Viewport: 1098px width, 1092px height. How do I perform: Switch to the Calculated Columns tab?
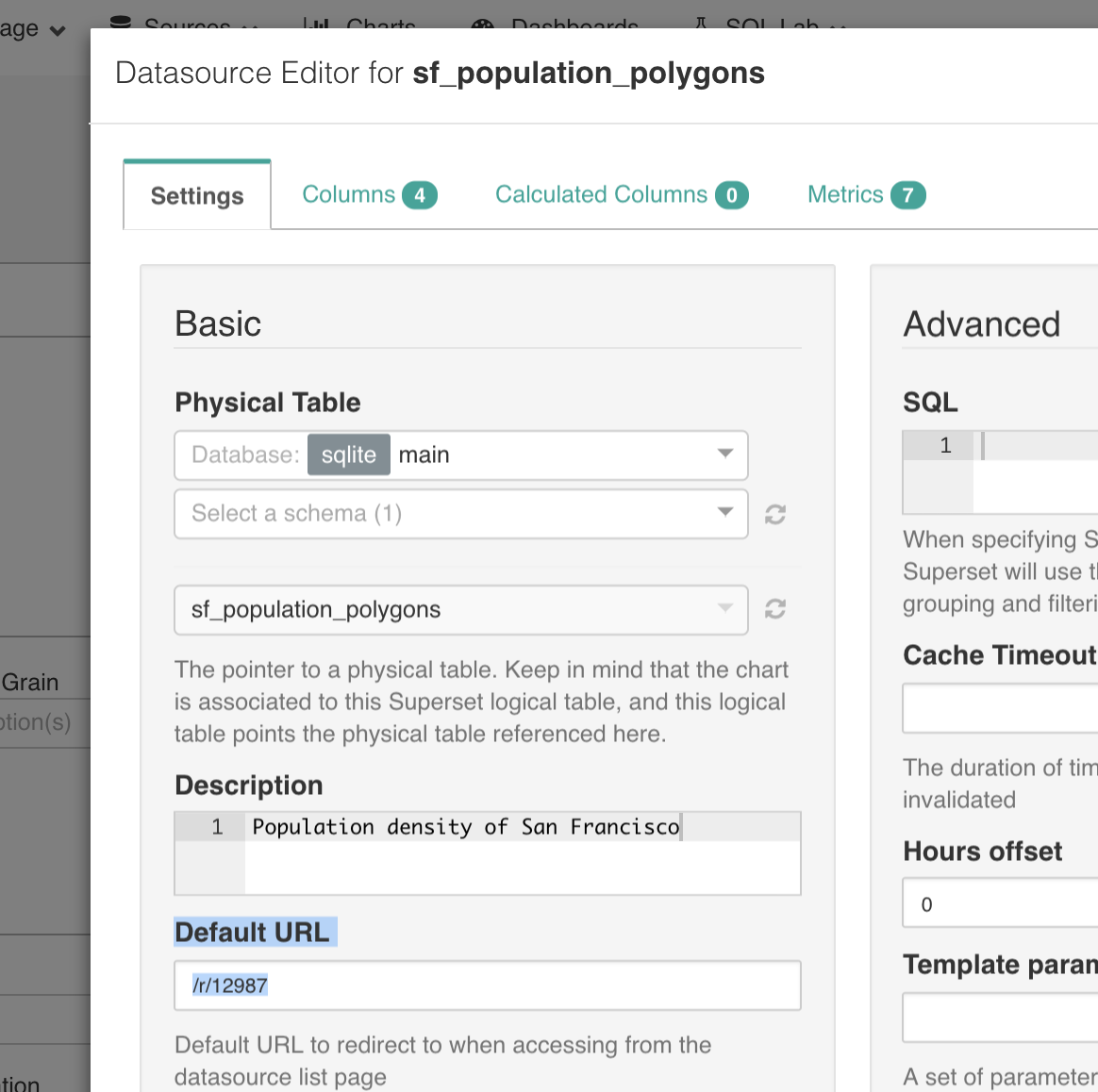point(601,194)
